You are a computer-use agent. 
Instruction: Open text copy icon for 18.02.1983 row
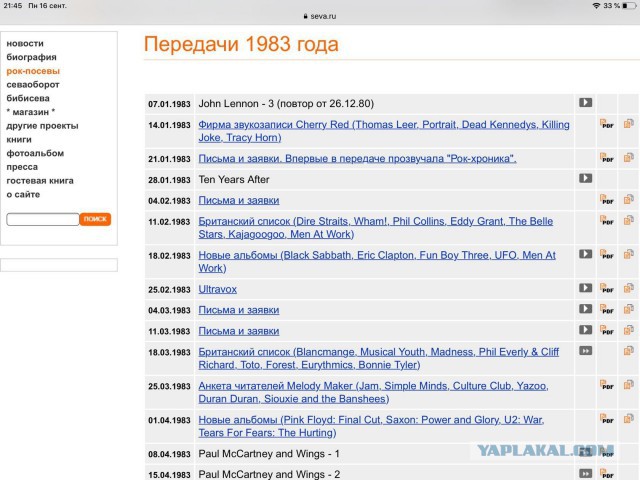click(x=629, y=254)
